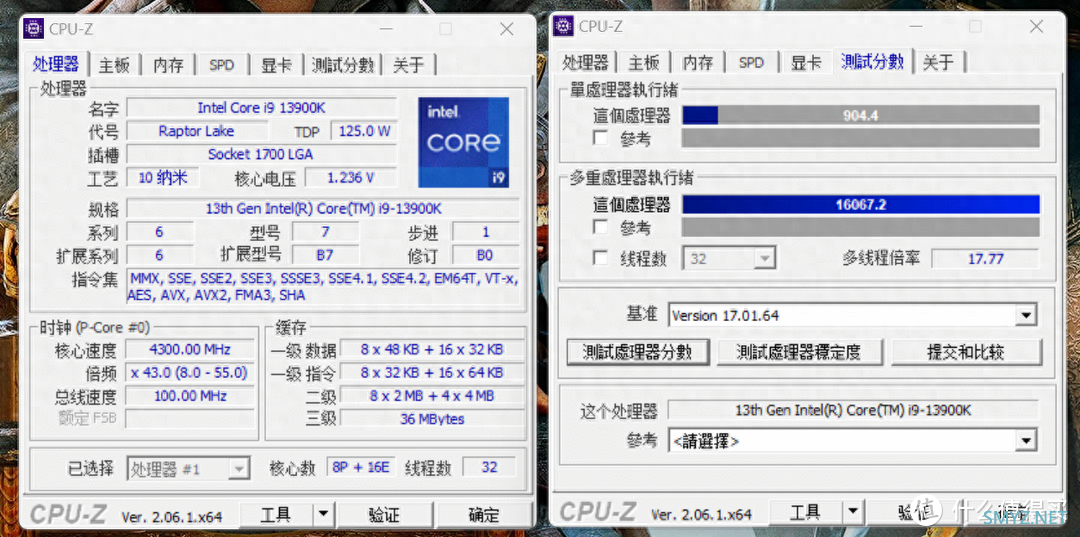Click 验证 button in left window
The height and width of the screenshot is (537, 1080).
(x=384, y=514)
